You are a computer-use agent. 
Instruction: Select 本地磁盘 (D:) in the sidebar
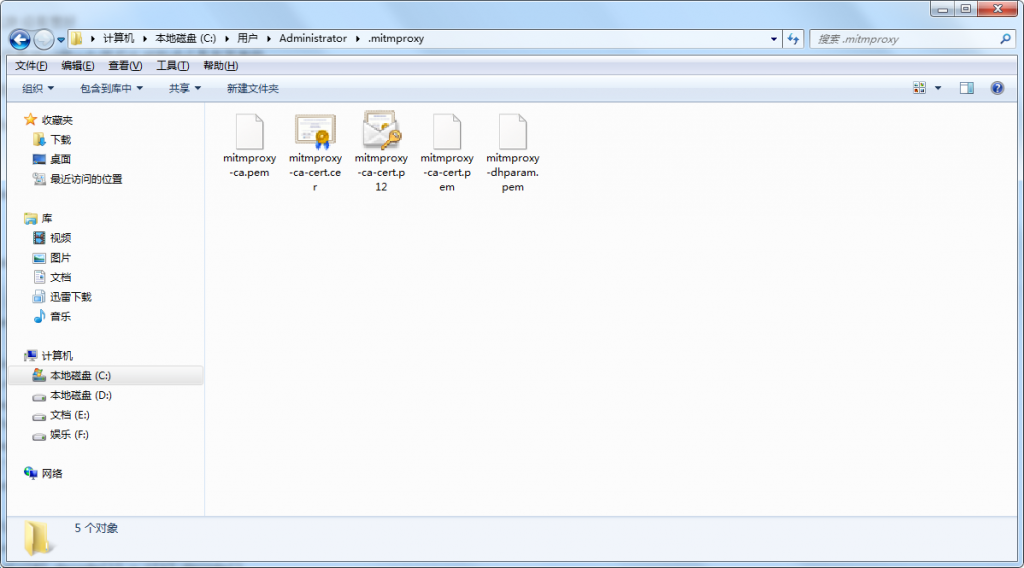[72, 395]
